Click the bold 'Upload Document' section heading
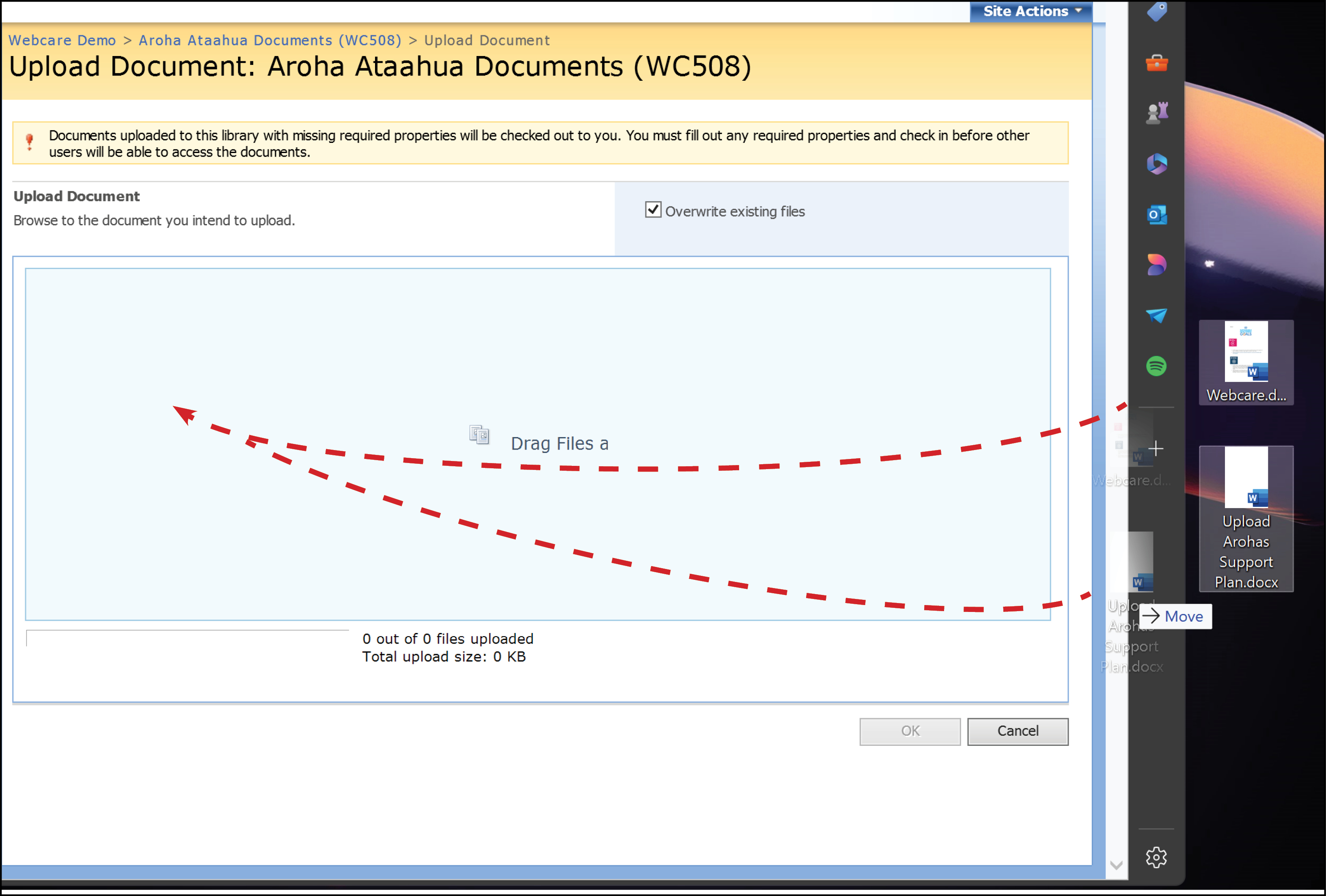 (76, 196)
